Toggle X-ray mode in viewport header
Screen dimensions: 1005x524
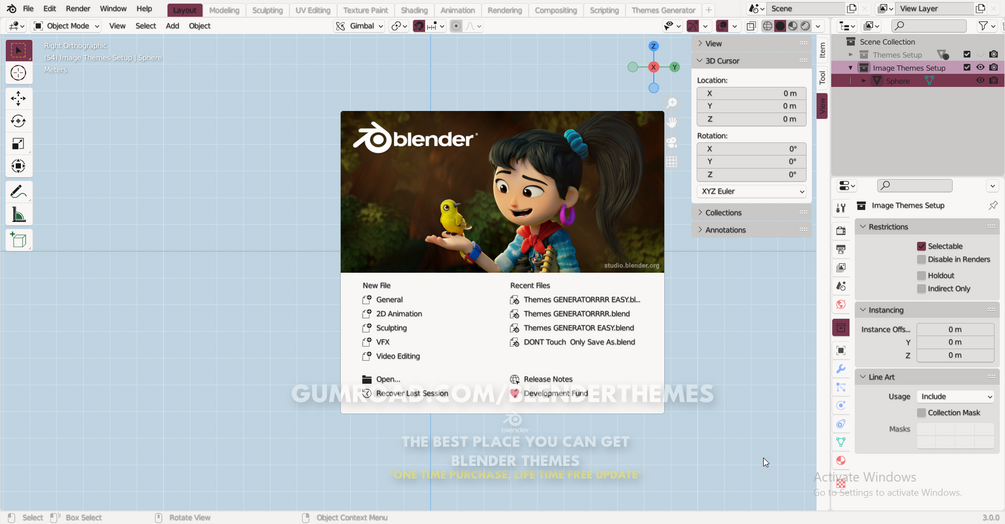(x=751, y=26)
